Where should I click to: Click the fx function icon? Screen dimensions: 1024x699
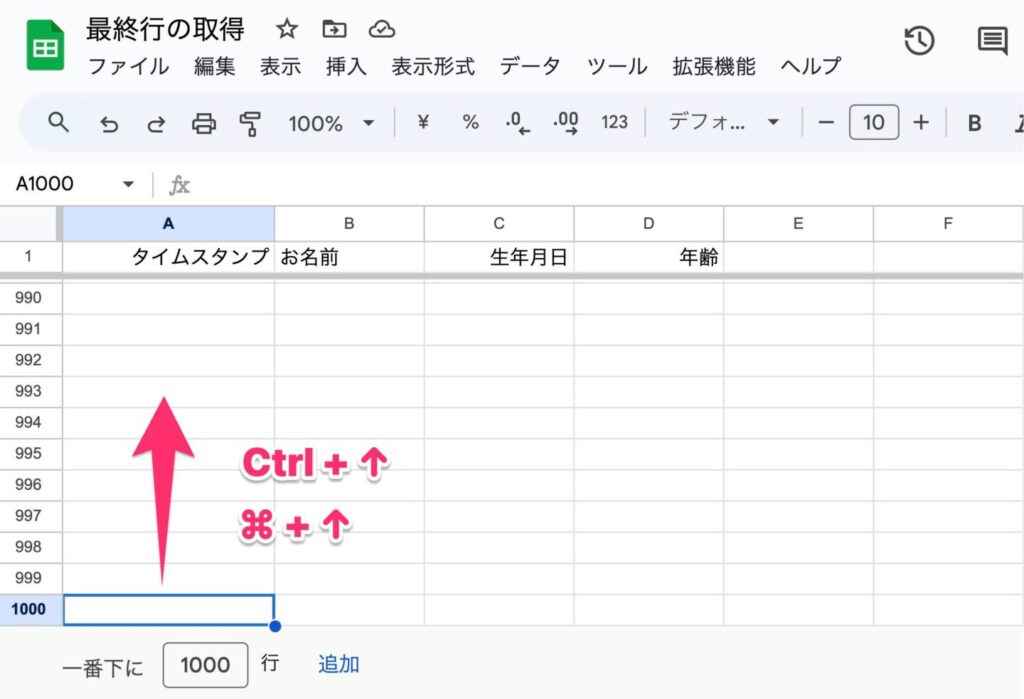180,186
